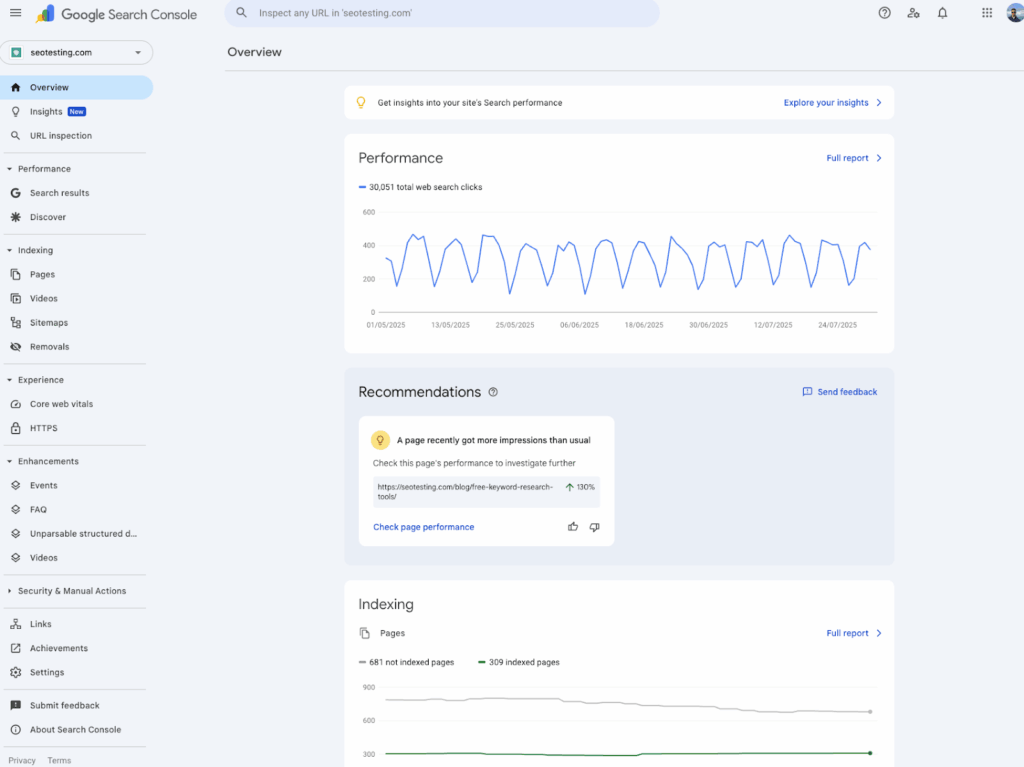Screen dimensions: 1024x767
Task: Collapse the Experience sidebar section
Action: tap(9, 380)
